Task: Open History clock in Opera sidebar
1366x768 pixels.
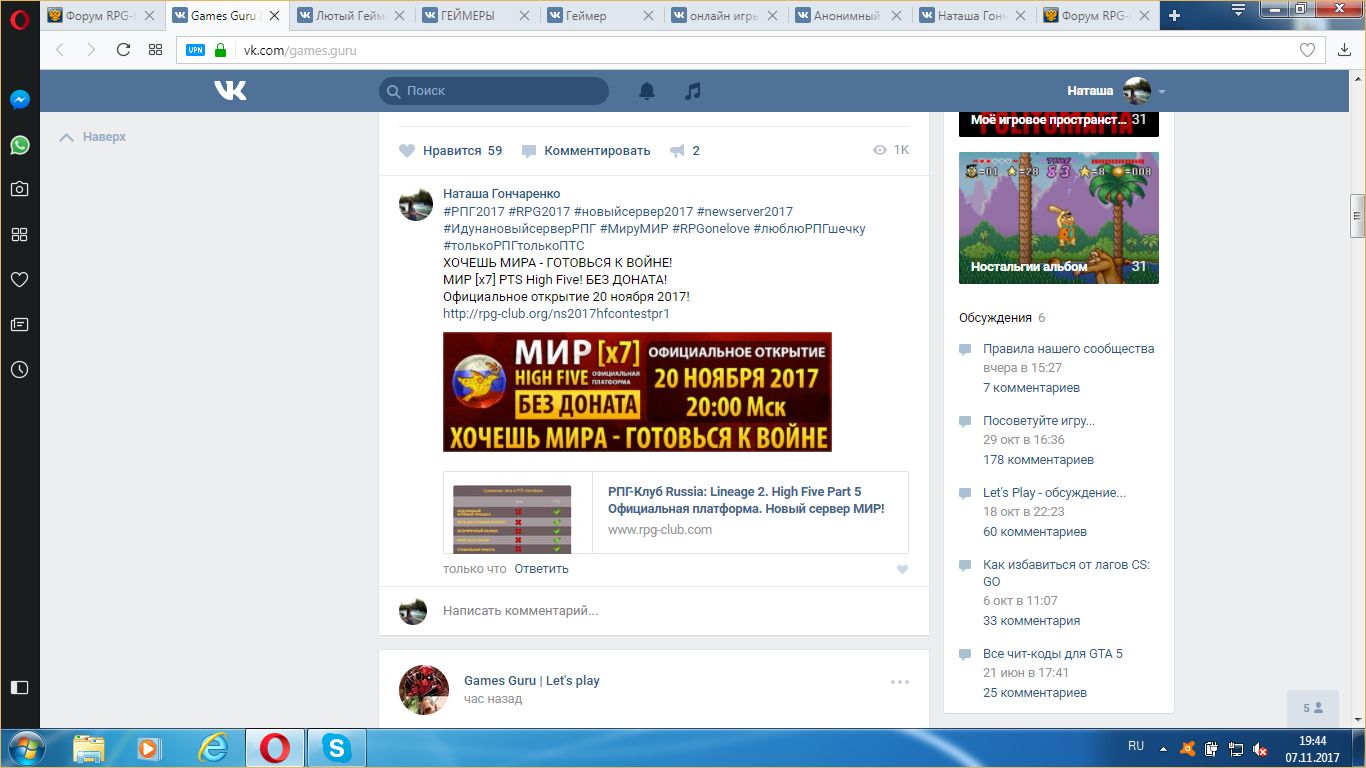Action: pos(19,370)
